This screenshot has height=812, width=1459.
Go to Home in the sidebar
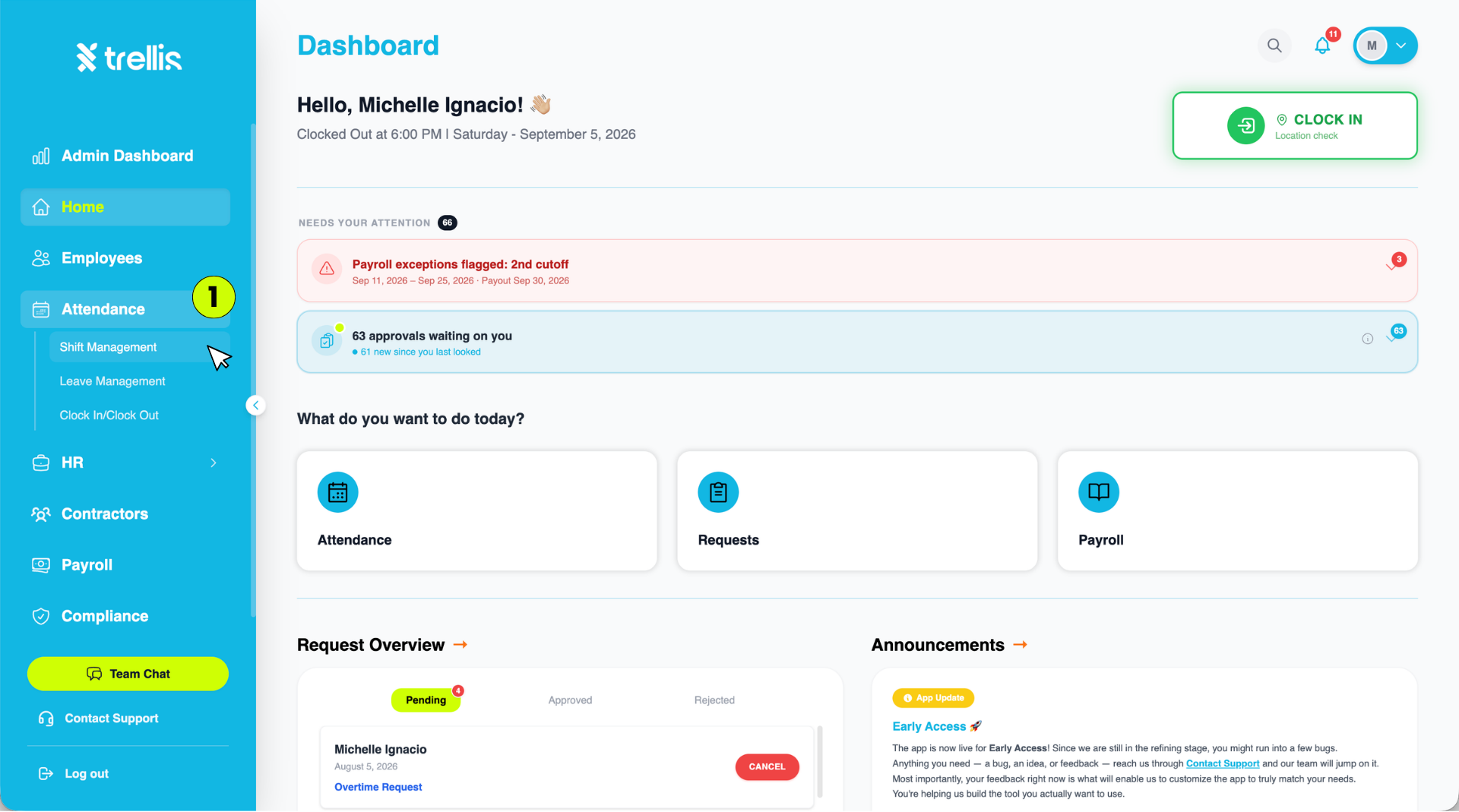(x=125, y=207)
